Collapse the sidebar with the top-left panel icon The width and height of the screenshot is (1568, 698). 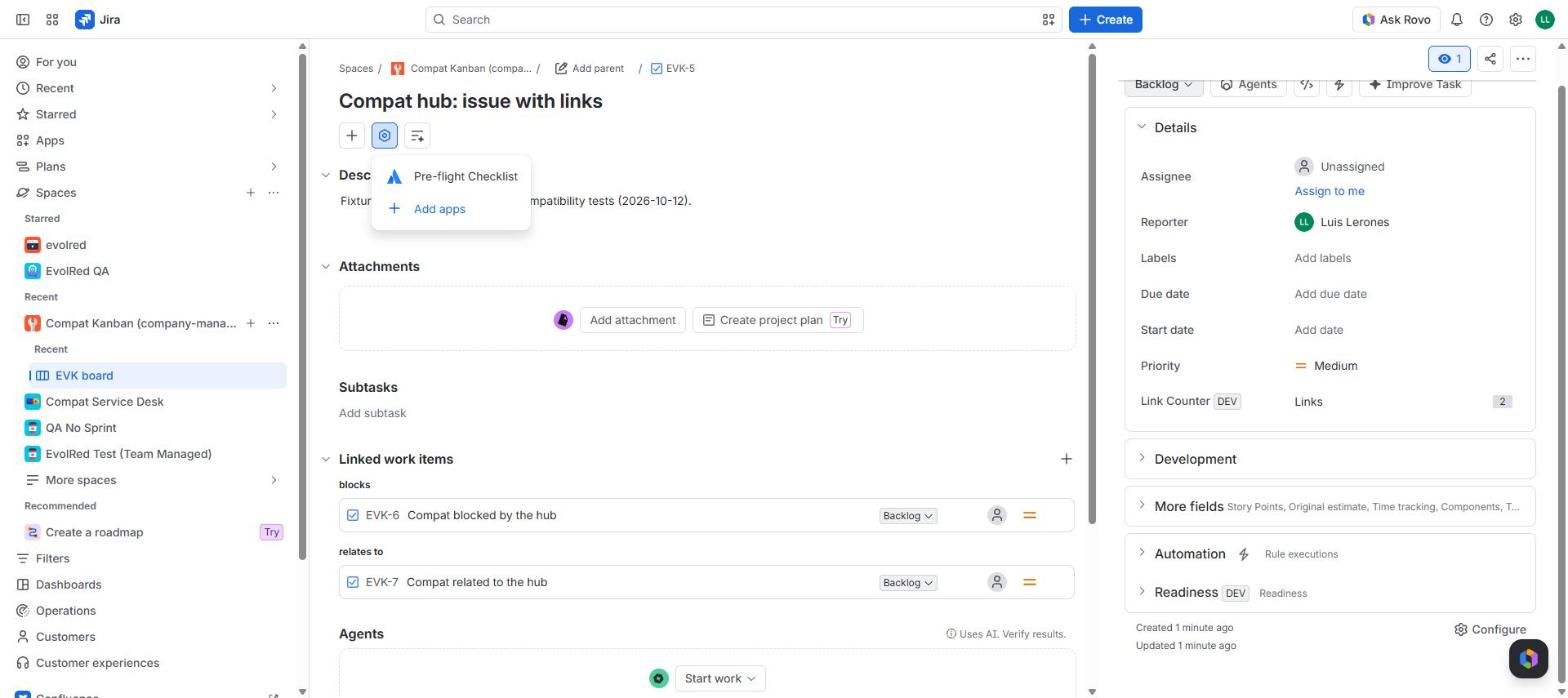pyautogui.click(x=23, y=19)
